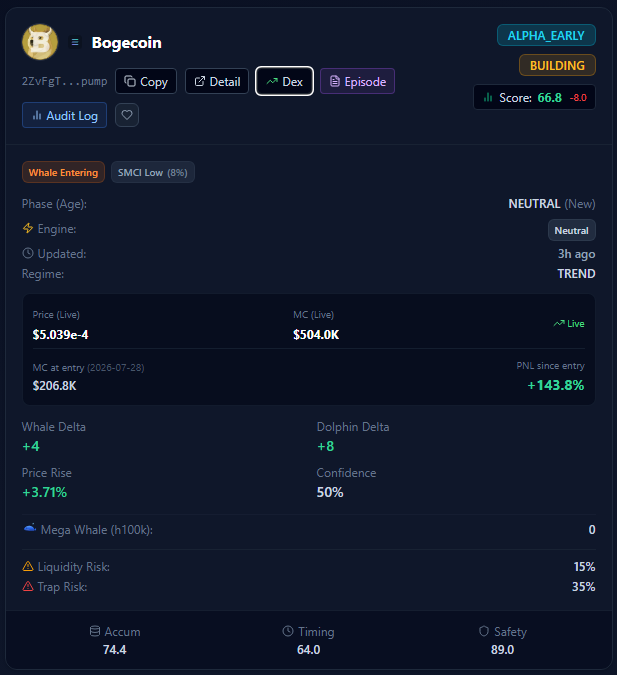The image size is (617, 675).
Task: Click the score bar chart icon
Action: point(488,98)
